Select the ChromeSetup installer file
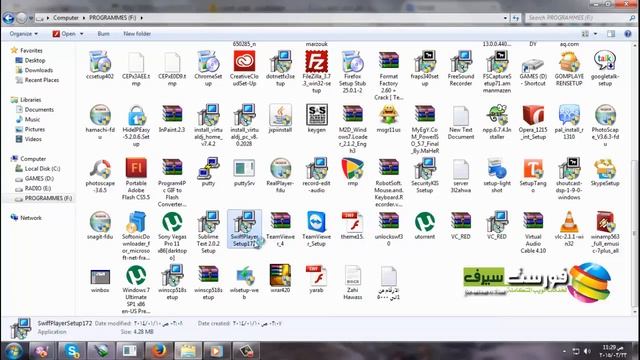The image size is (640, 360). [208, 61]
